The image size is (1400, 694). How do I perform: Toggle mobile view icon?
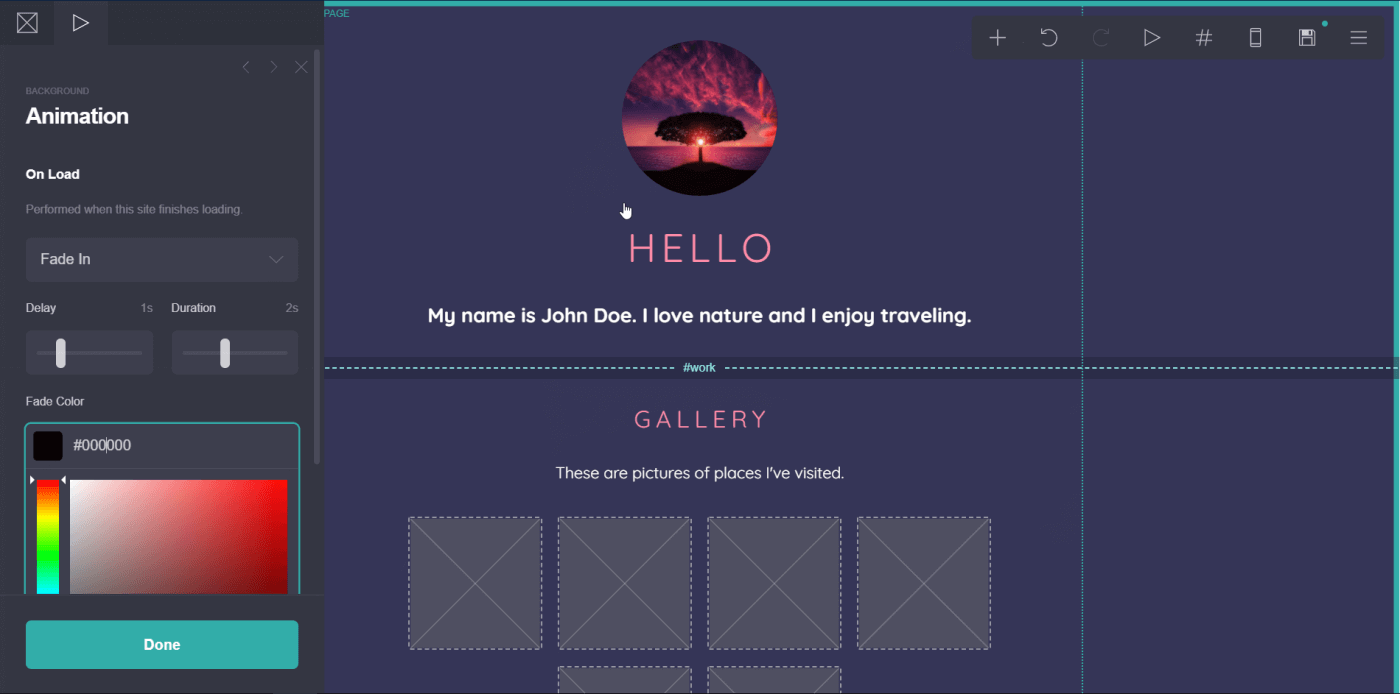click(1256, 38)
